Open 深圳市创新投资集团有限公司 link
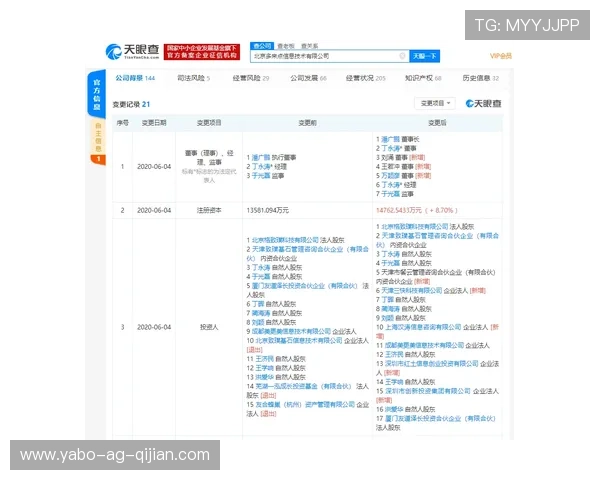Image resolution: width=600 pixels, height=480 pixels. click(427, 391)
